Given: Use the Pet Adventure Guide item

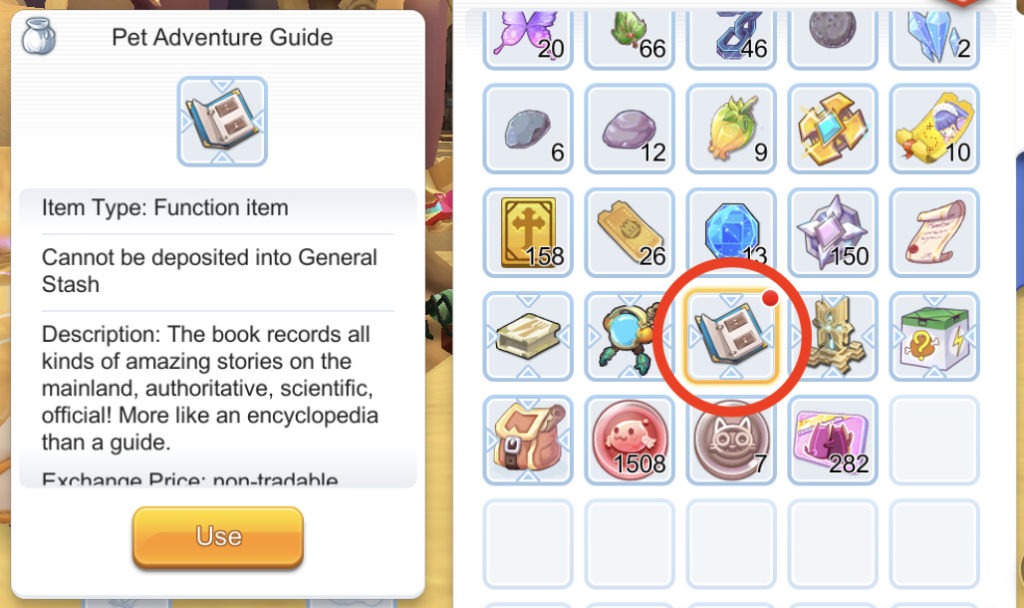Looking at the screenshot, I should coord(218,536).
